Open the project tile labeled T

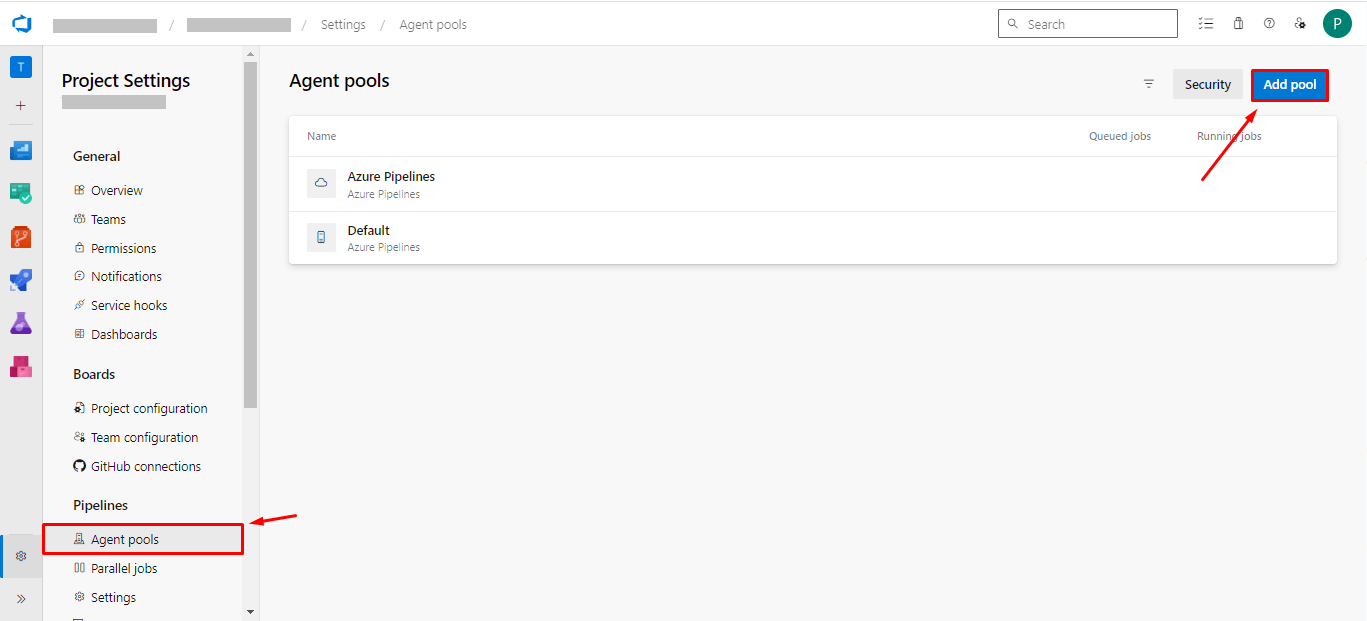[21, 67]
